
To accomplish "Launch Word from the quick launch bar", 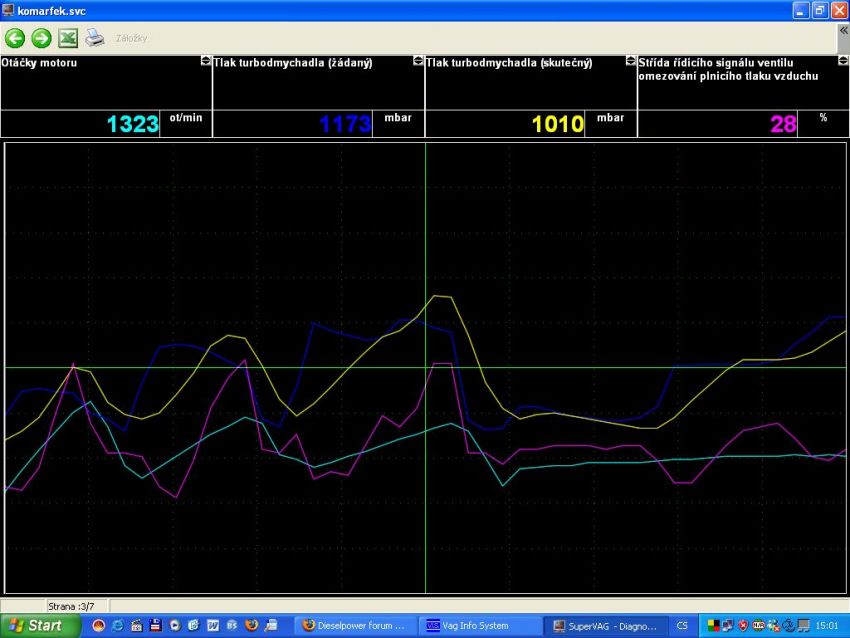I will coord(213,626).
